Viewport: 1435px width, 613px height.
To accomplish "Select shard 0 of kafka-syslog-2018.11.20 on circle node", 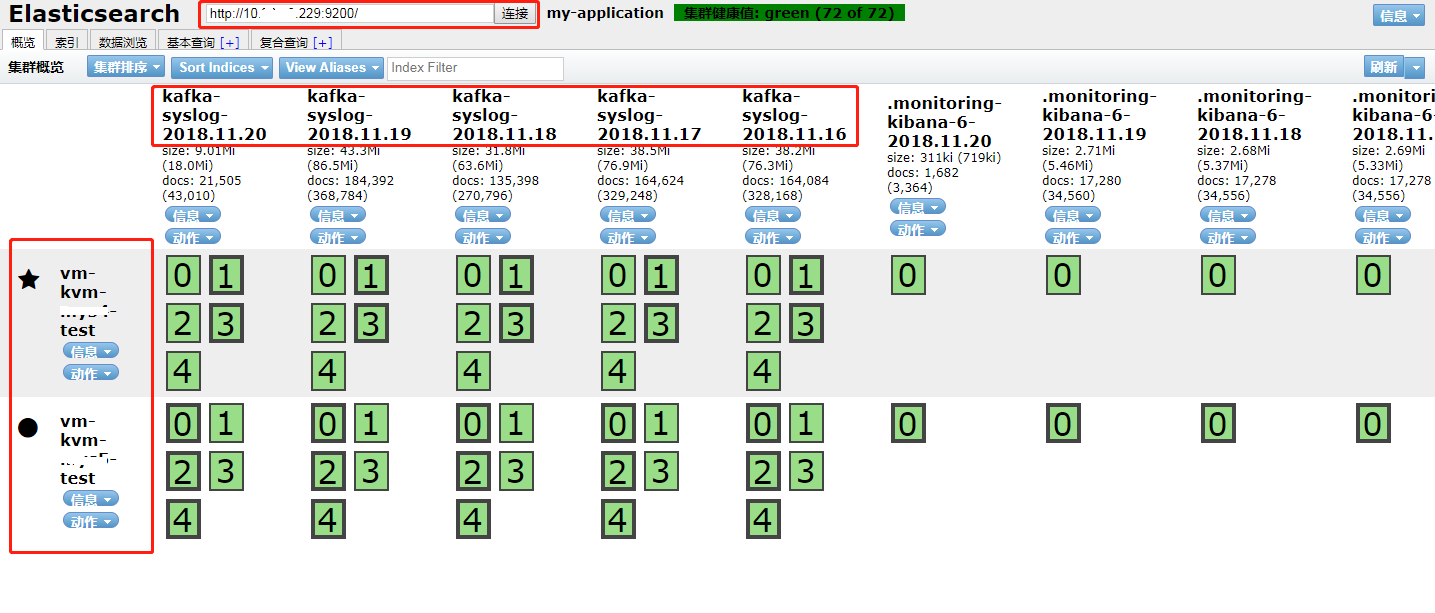I will pos(183,424).
